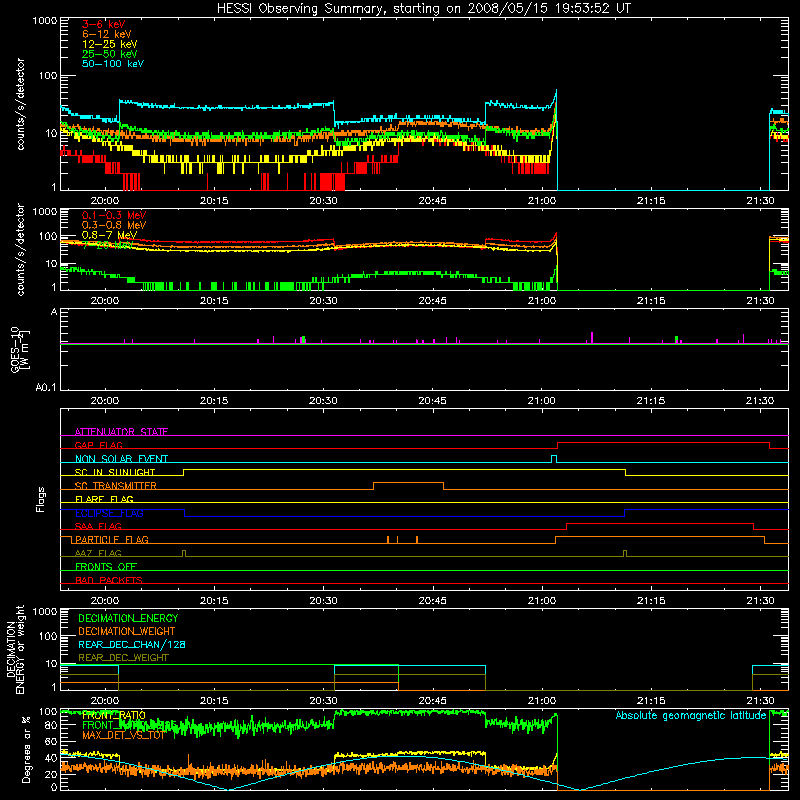Select the SAA_FLAG label
The width and height of the screenshot is (800, 800).
point(98,526)
